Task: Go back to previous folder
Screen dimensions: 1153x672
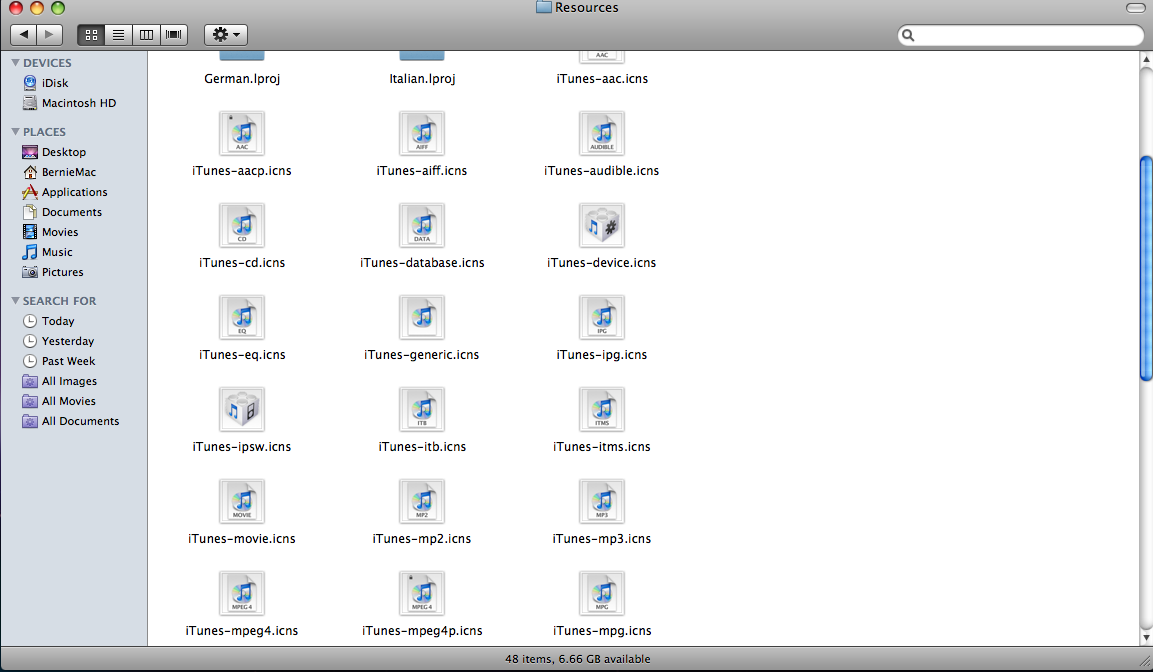Action: (24, 35)
